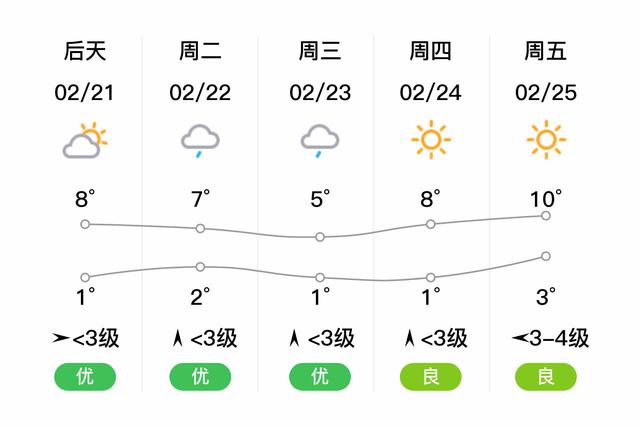Click the north wind arrow for 周二
Image resolution: width=640 pixels, height=427 pixels.
pyautogui.click(x=177, y=338)
